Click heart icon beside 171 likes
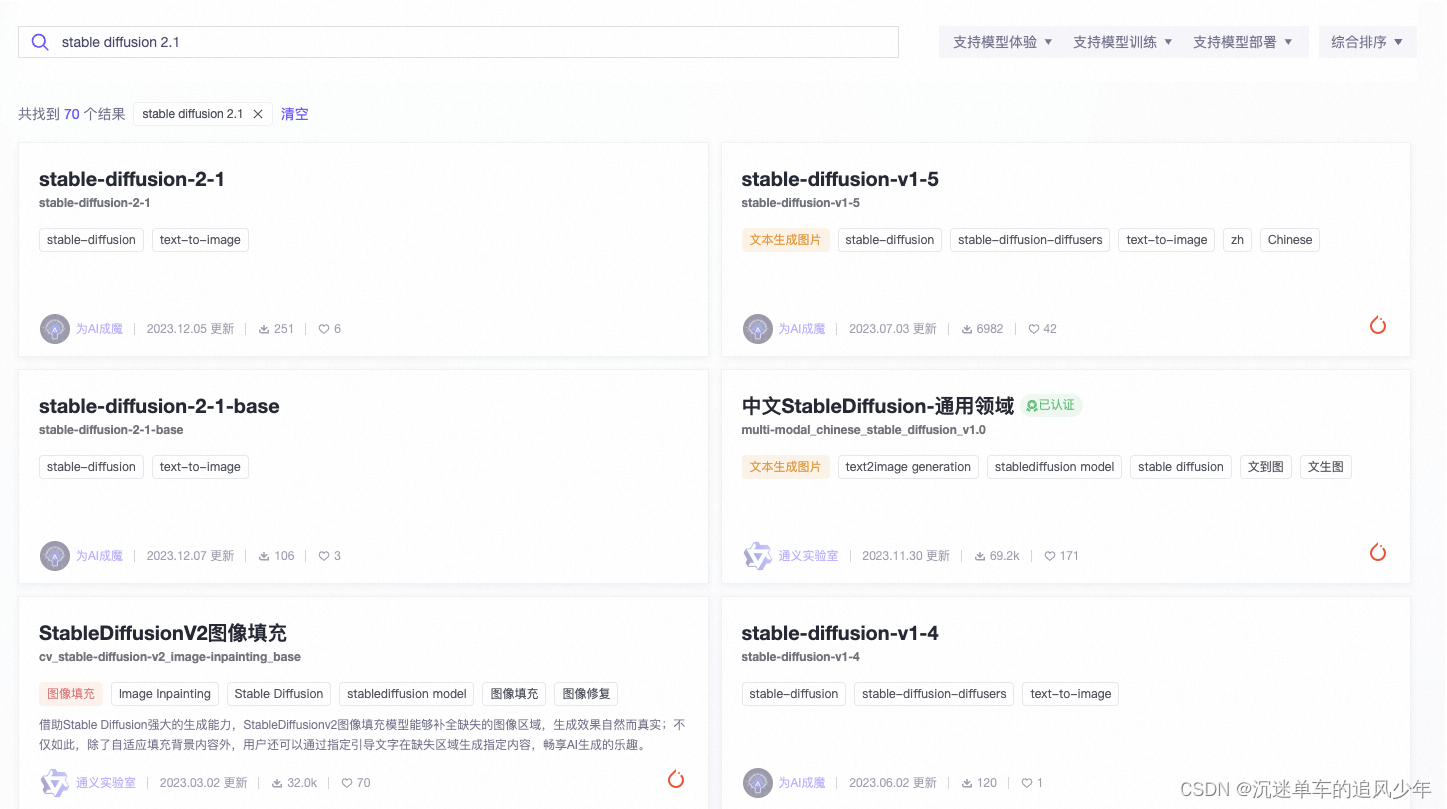 [1050, 556]
